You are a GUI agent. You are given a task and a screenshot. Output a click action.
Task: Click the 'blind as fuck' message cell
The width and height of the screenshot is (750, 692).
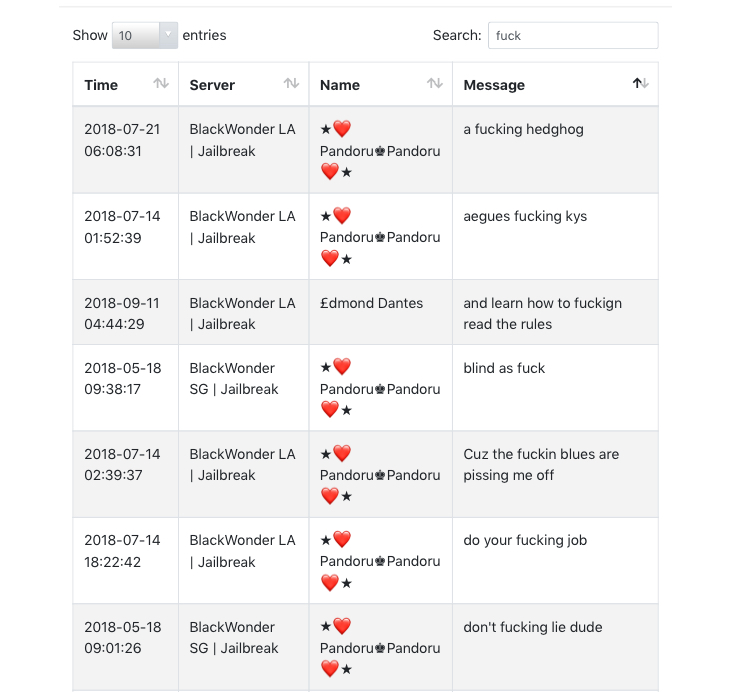point(555,387)
